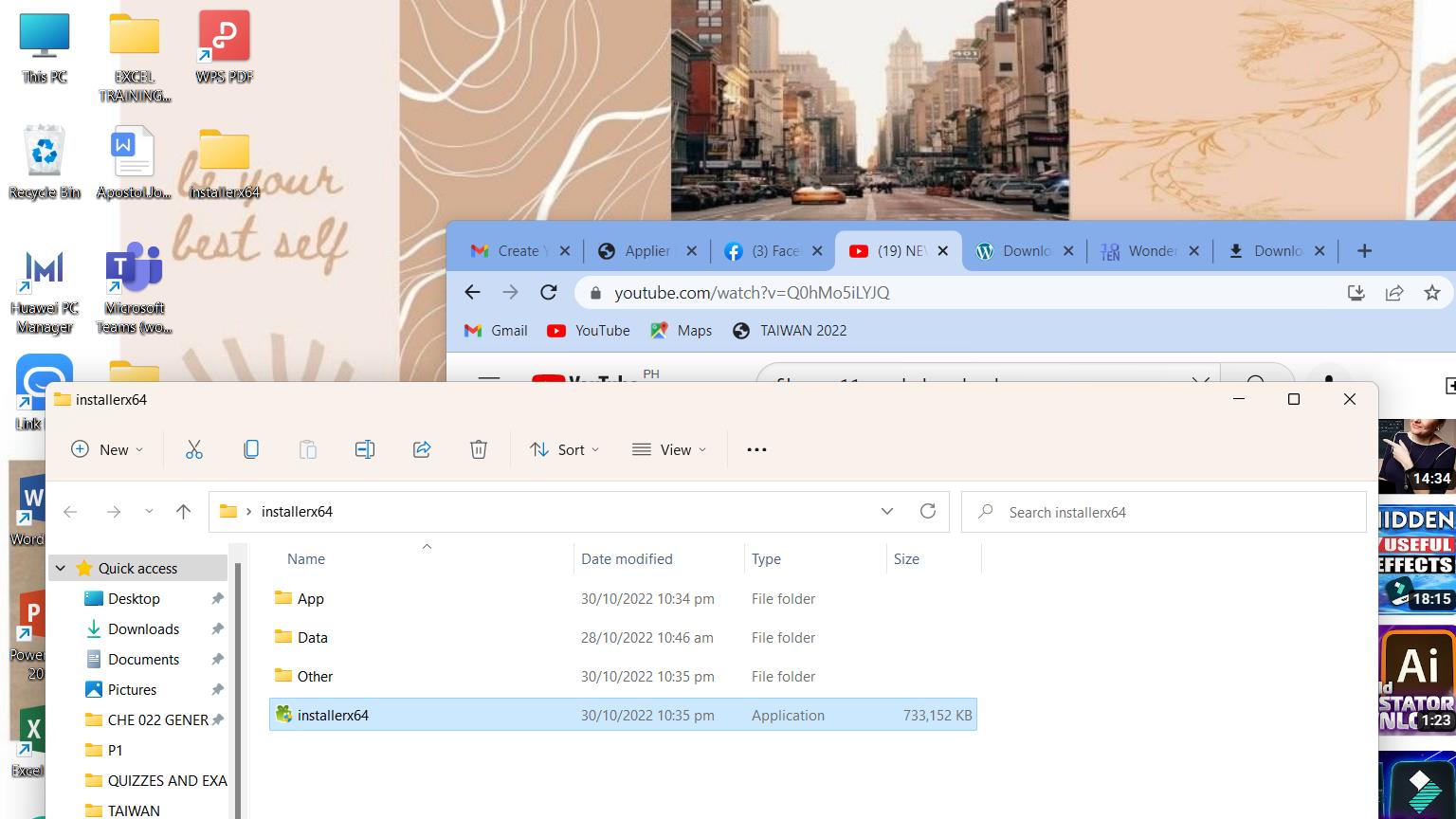Bookmark this page with star icon
The width and height of the screenshot is (1456, 819).
coord(1432,293)
